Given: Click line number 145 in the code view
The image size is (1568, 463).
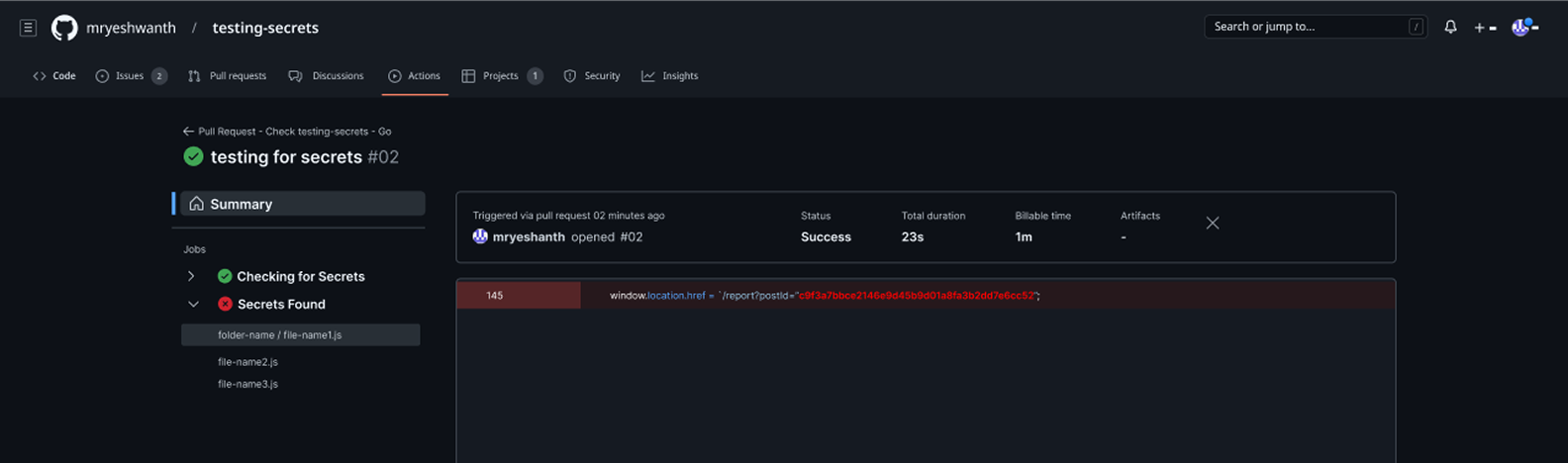Looking at the screenshot, I should tap(495, 295).
